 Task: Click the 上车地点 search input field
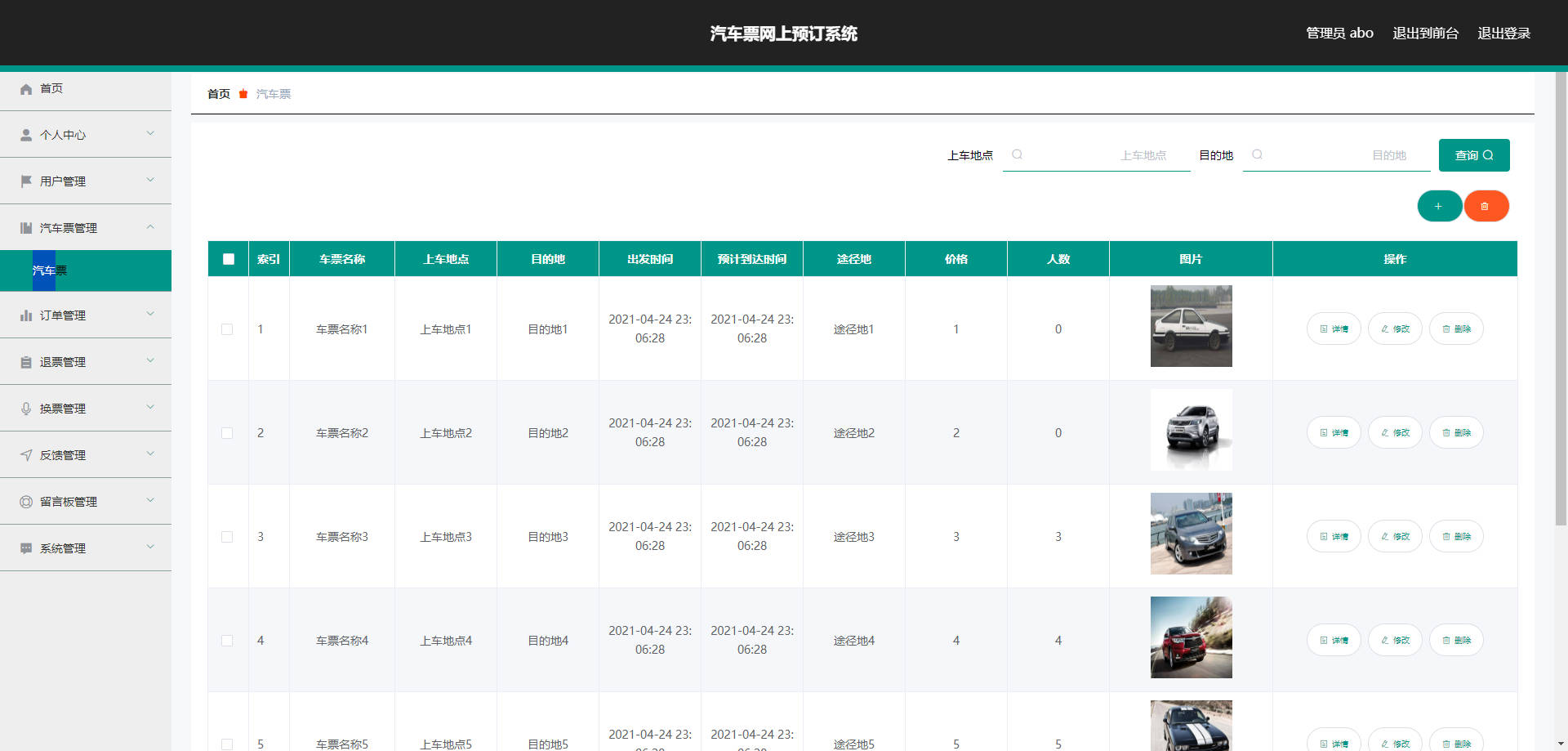[x=1097, y=155]
